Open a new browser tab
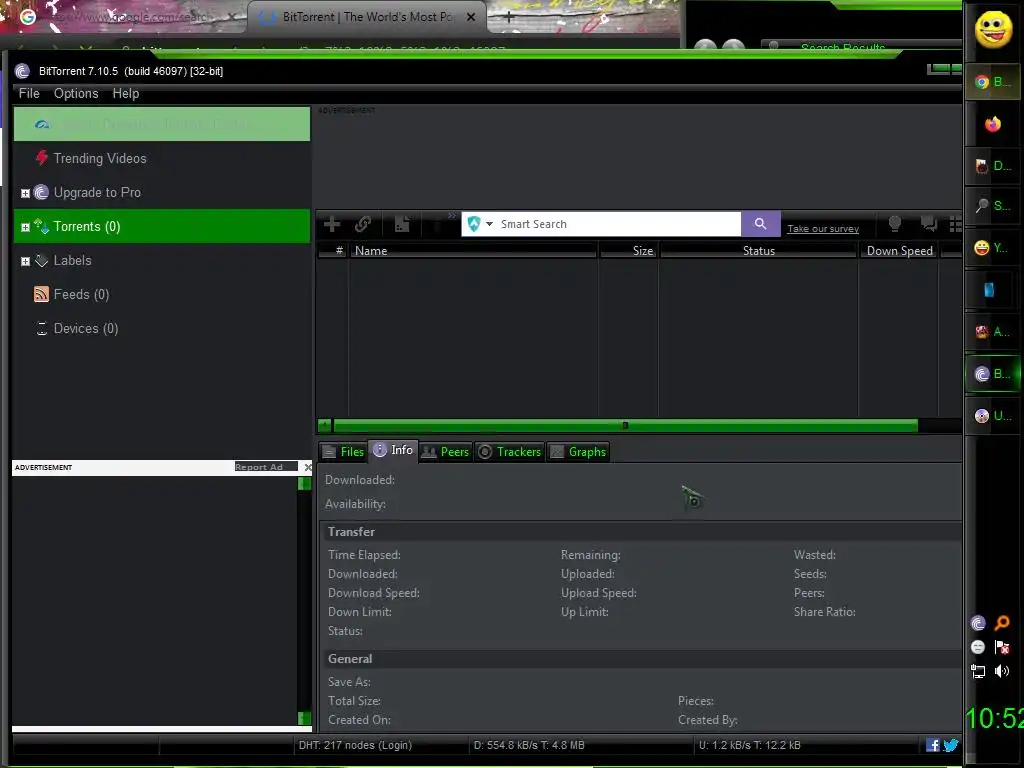The width and height of the screenshot is (1024, 768). pyautogui.click(x=509, y=17)
